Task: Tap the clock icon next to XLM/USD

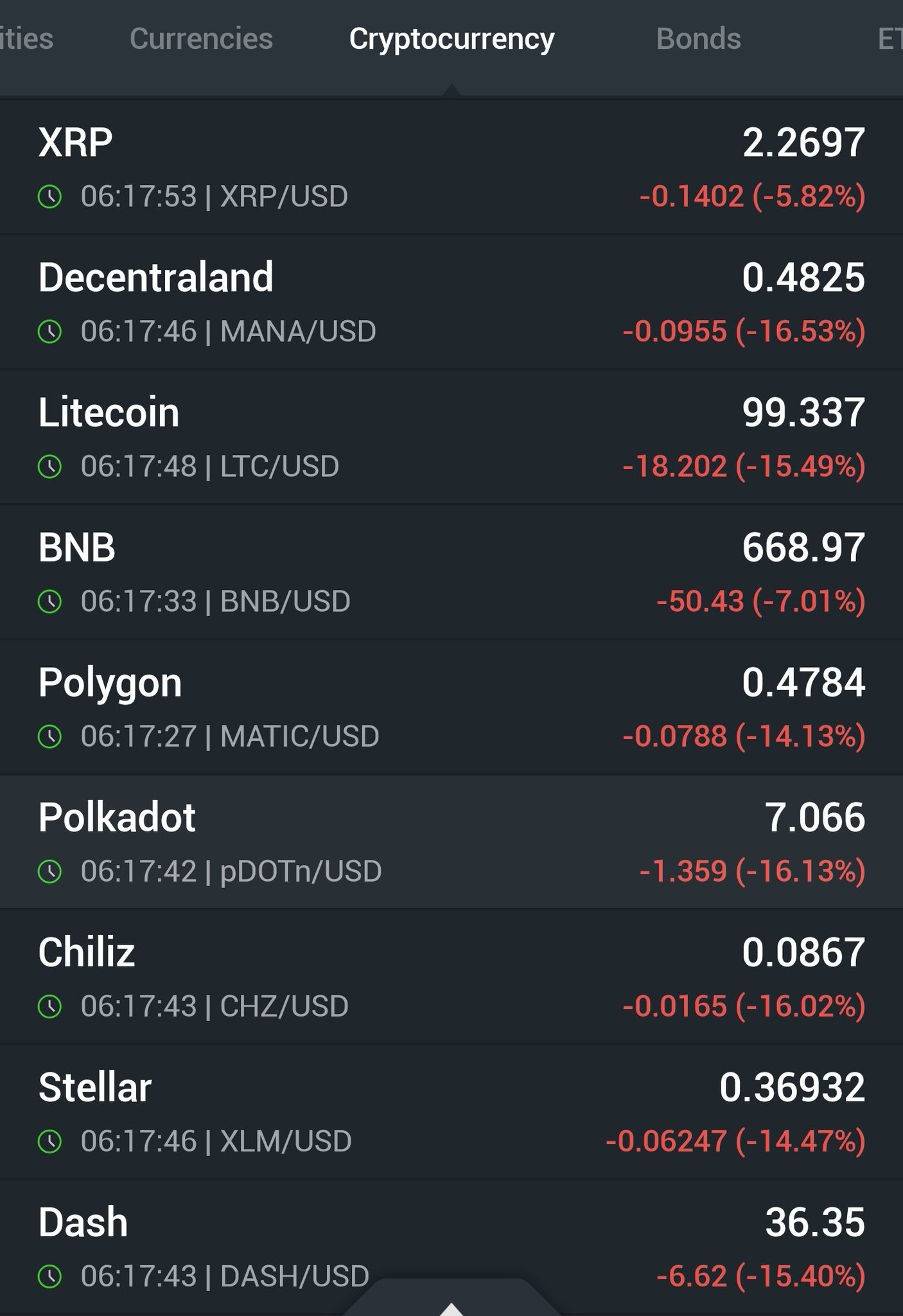Action: click(x=50, y=1141)
